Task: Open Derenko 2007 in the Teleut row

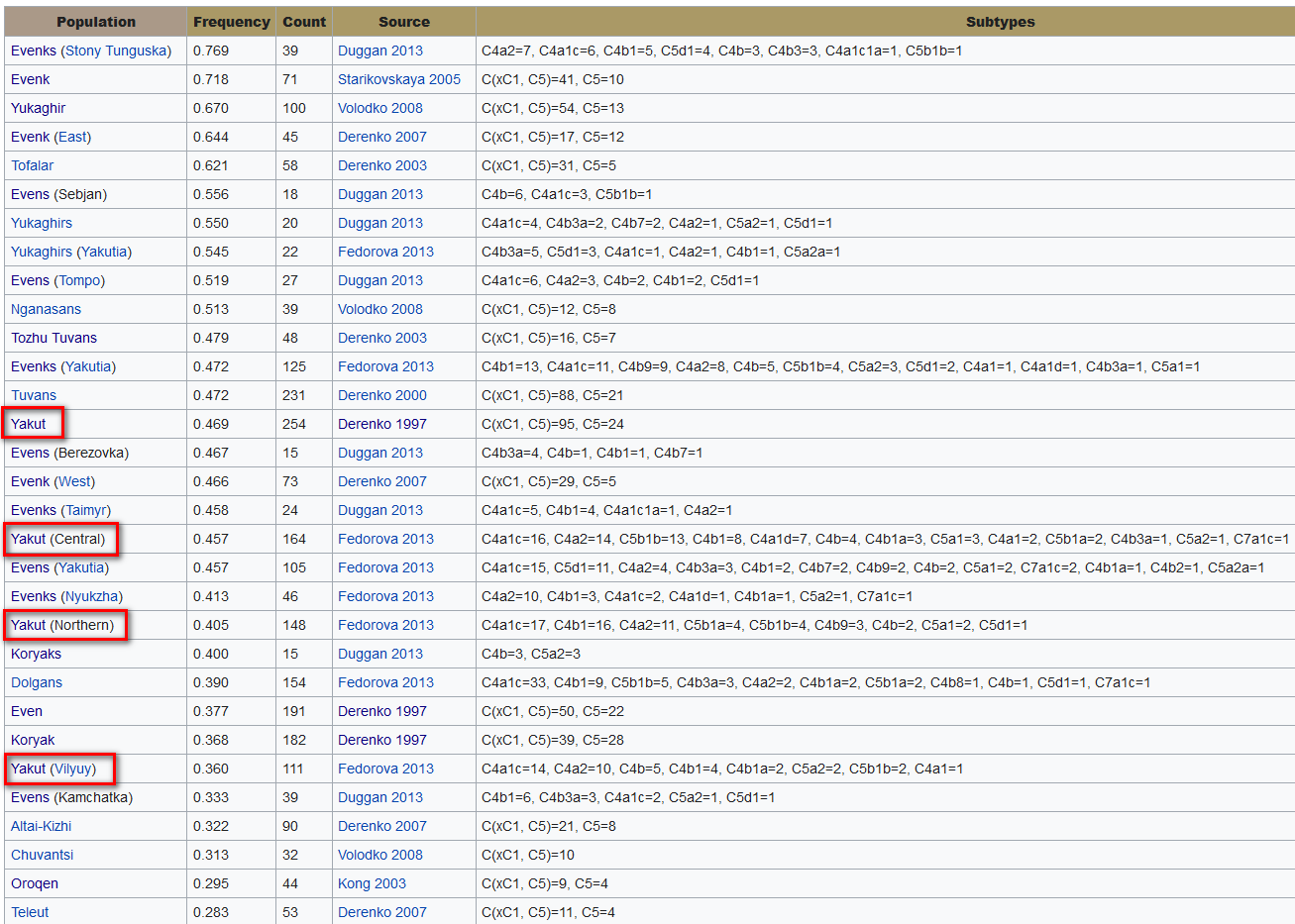Action: pos(382,912)
